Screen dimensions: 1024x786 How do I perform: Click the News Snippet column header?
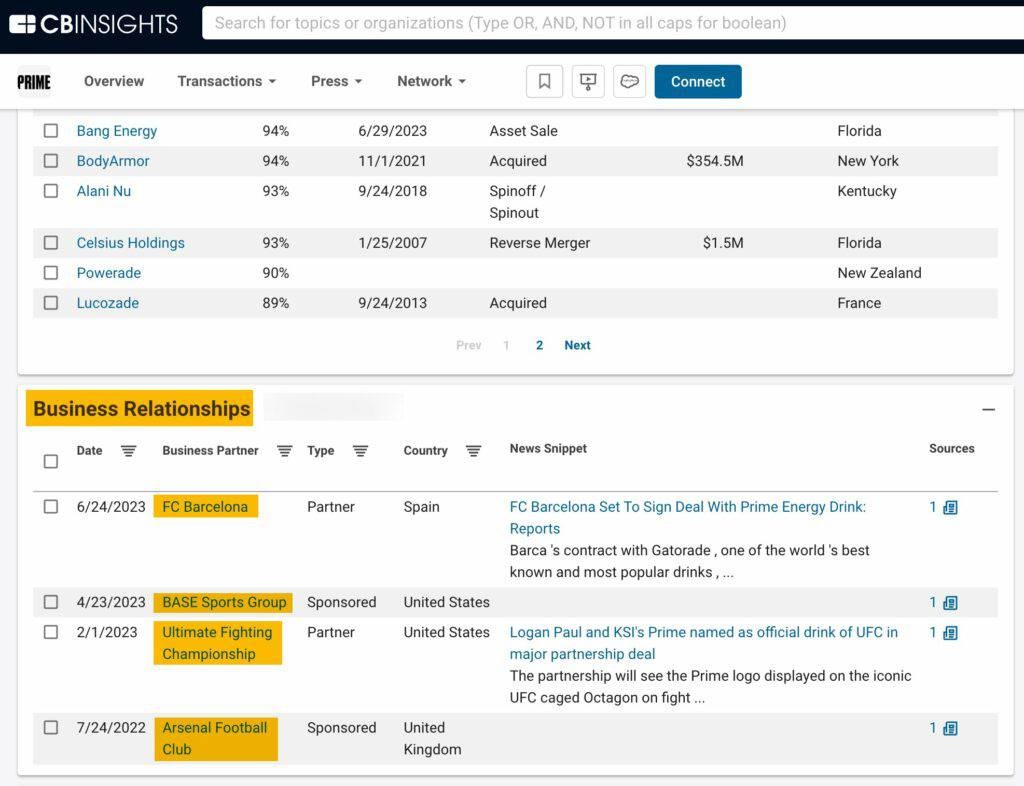tap(548, 448)
